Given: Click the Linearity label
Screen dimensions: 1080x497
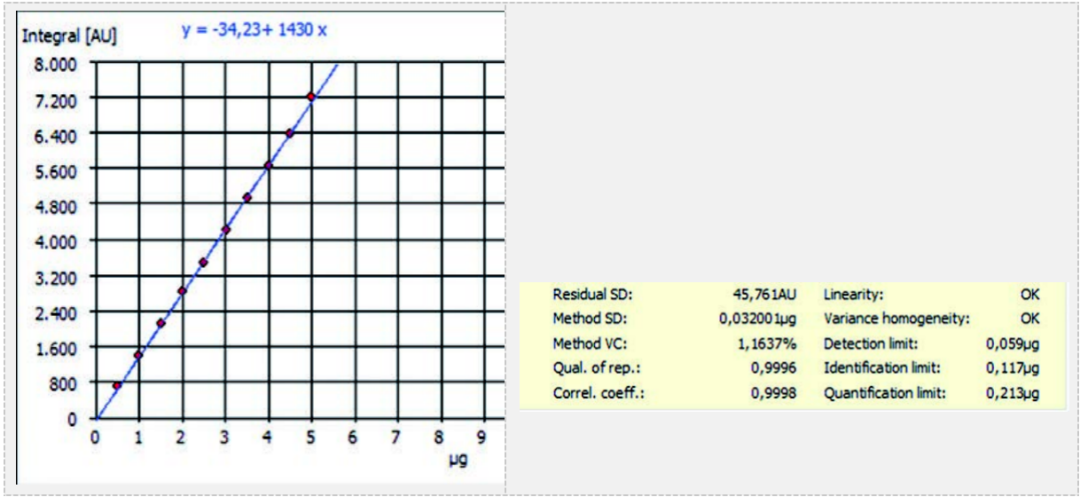Looking at the screenshot, I should click(853, 295).
